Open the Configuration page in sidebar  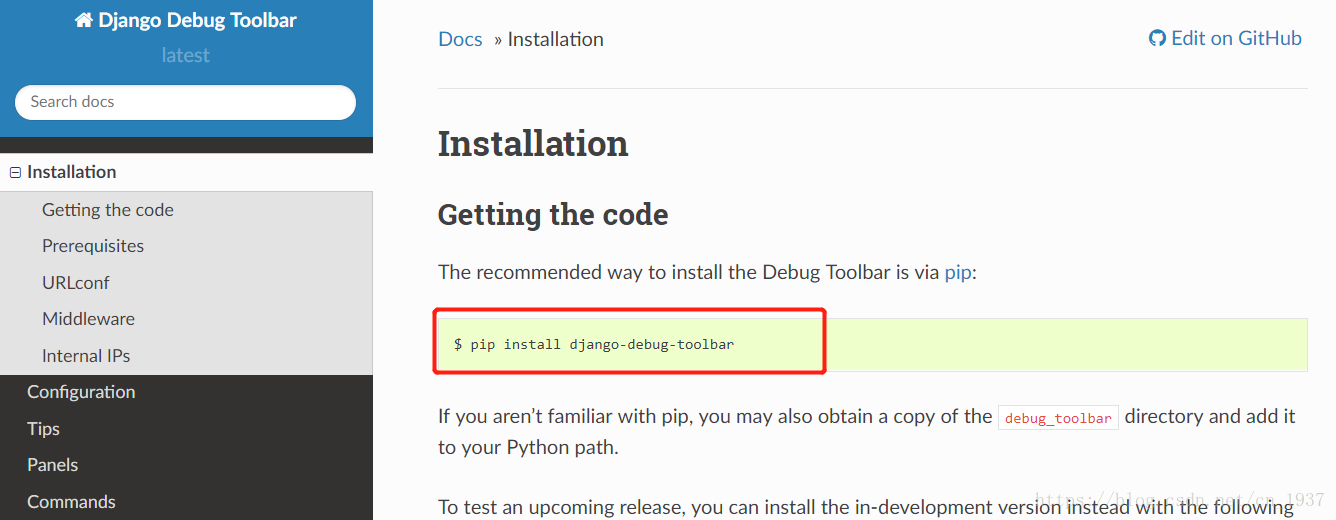coord(81,392)
